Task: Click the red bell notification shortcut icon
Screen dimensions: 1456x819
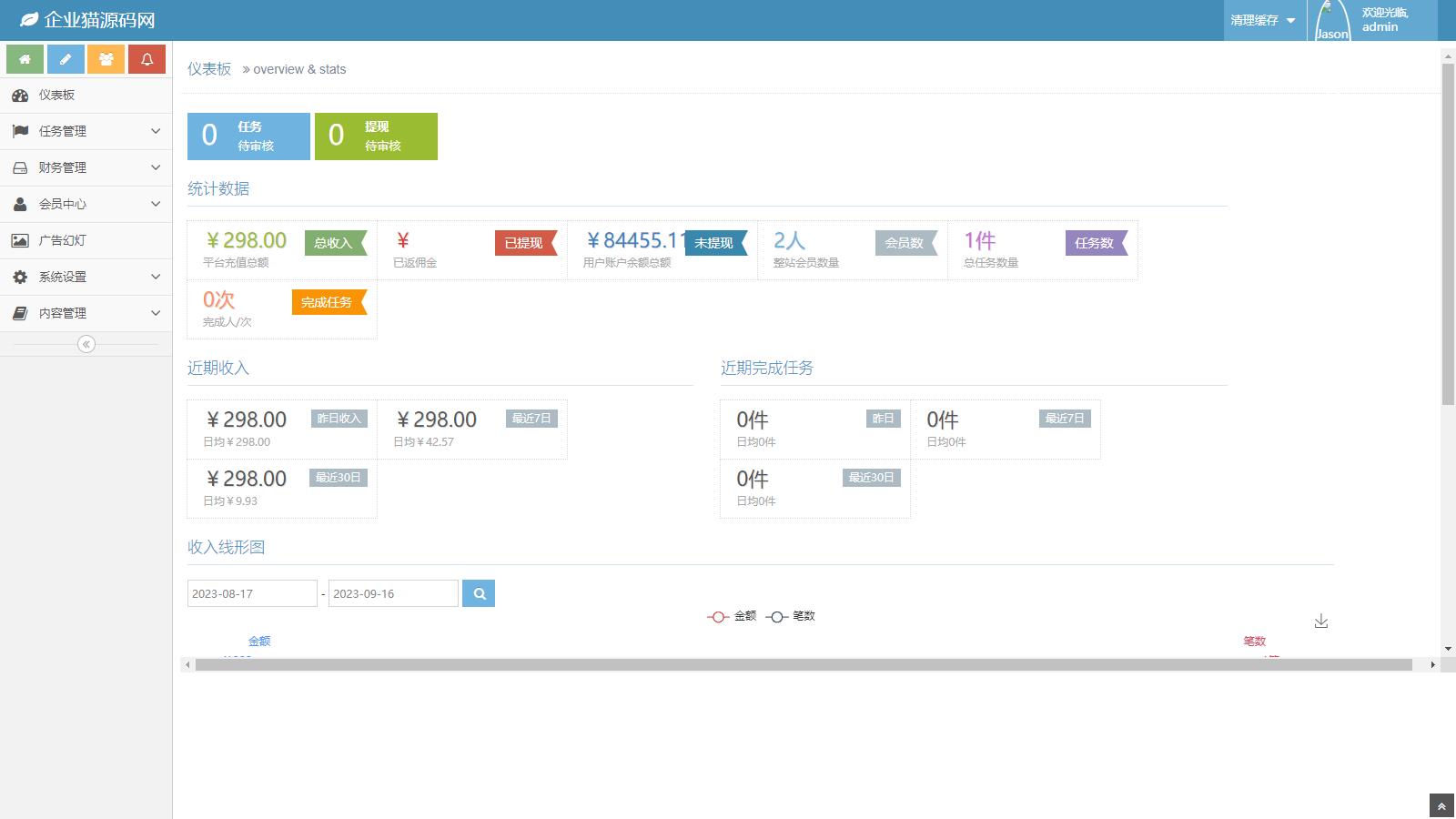Action: point(147,59)
